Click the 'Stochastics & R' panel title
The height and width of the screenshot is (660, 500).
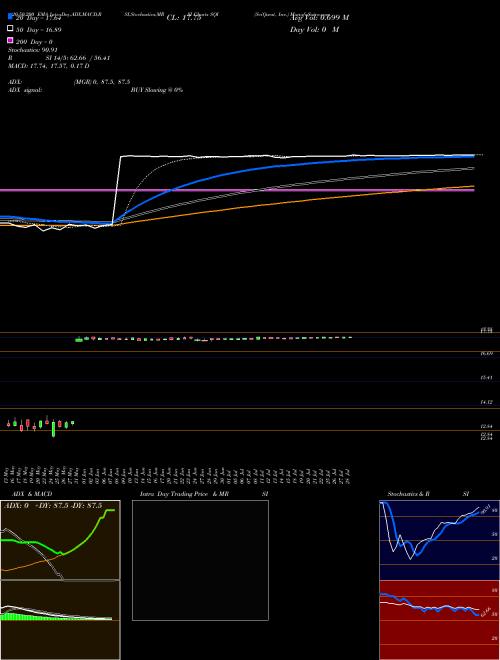tap(409, 494)
